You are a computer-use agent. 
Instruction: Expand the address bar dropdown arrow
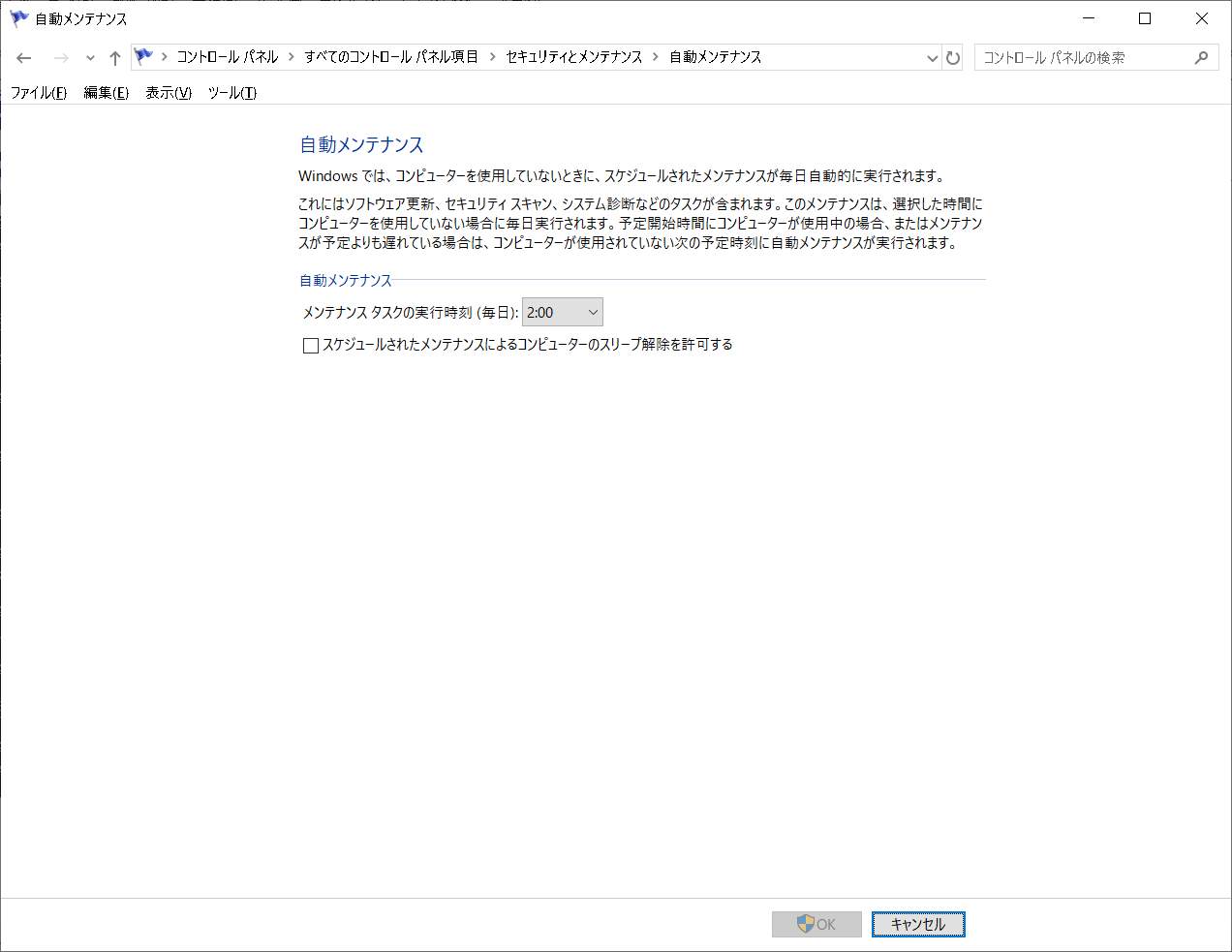[x=932, y=57]
